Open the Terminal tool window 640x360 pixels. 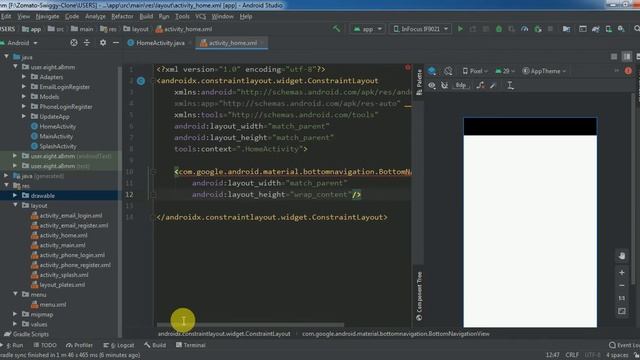coord(191,345)
